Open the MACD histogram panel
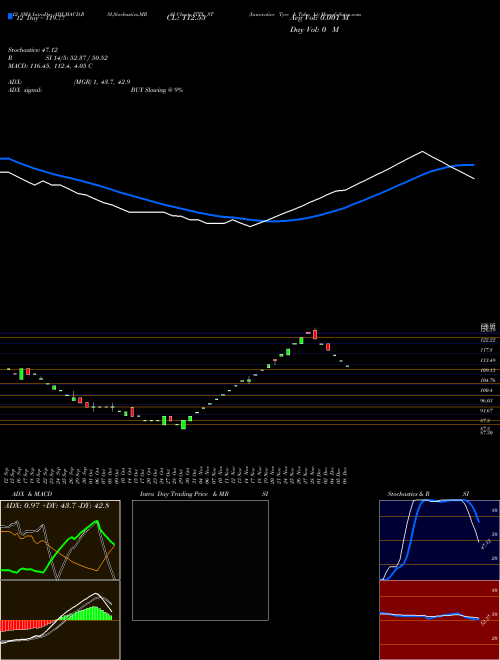500x660 pixels. click(60, 620)
